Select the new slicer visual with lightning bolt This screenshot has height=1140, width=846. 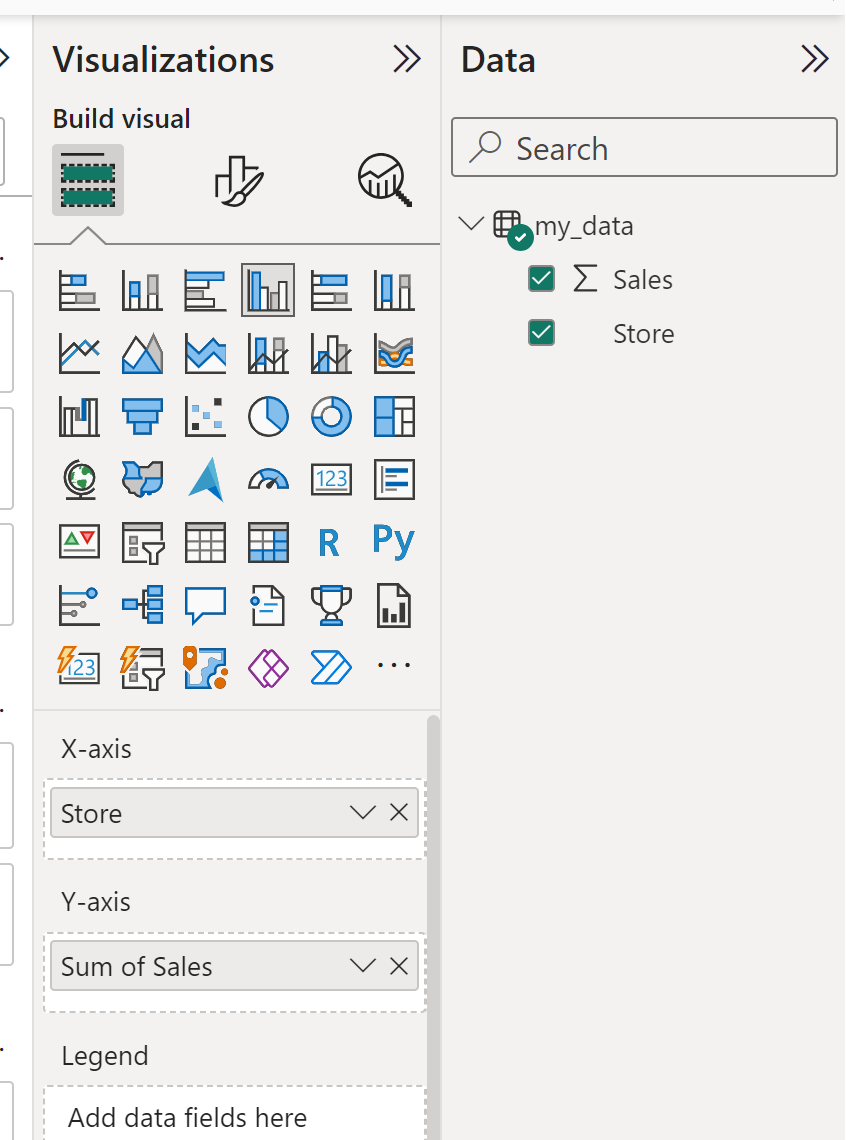point(142,667)
